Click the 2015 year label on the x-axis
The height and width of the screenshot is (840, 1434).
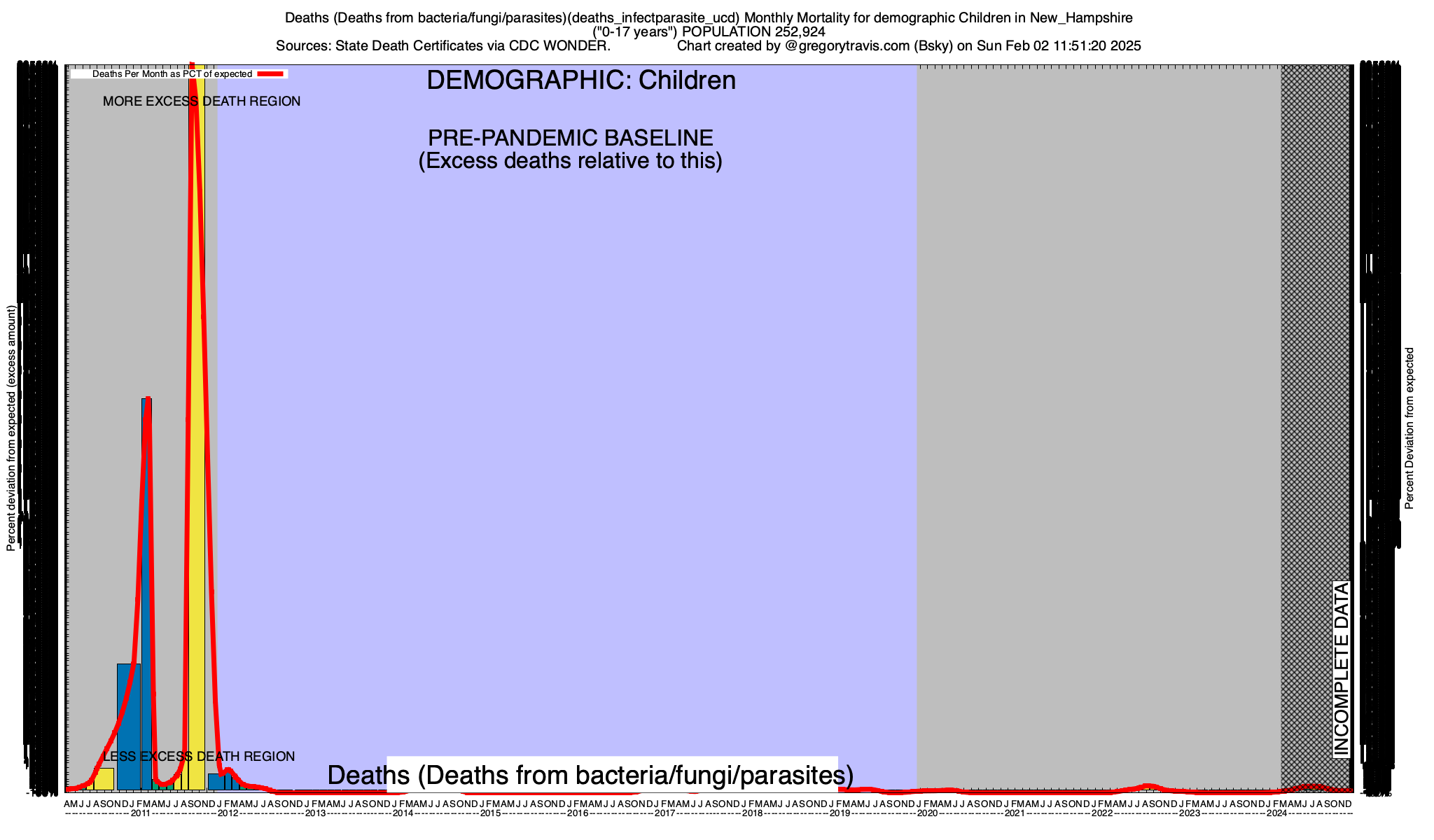point(490,813)
